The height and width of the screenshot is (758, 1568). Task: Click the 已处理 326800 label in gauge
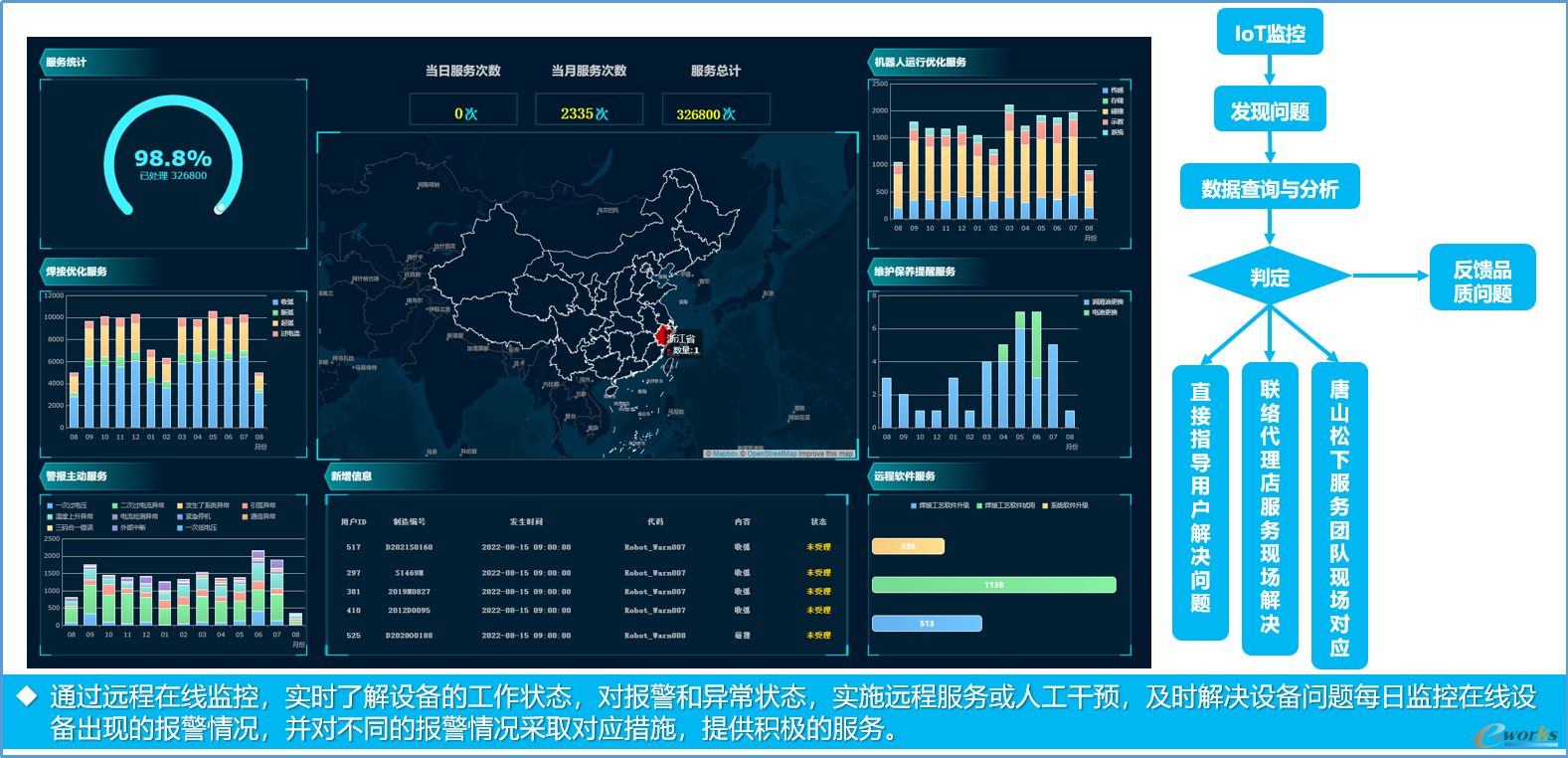click(174, 176)
